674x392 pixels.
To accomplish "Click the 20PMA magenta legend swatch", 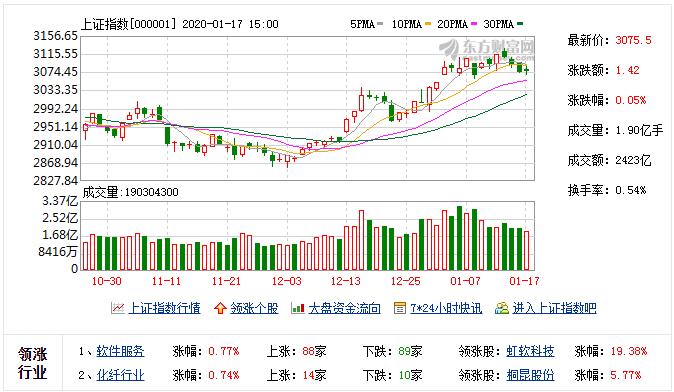I will point(474,24).
